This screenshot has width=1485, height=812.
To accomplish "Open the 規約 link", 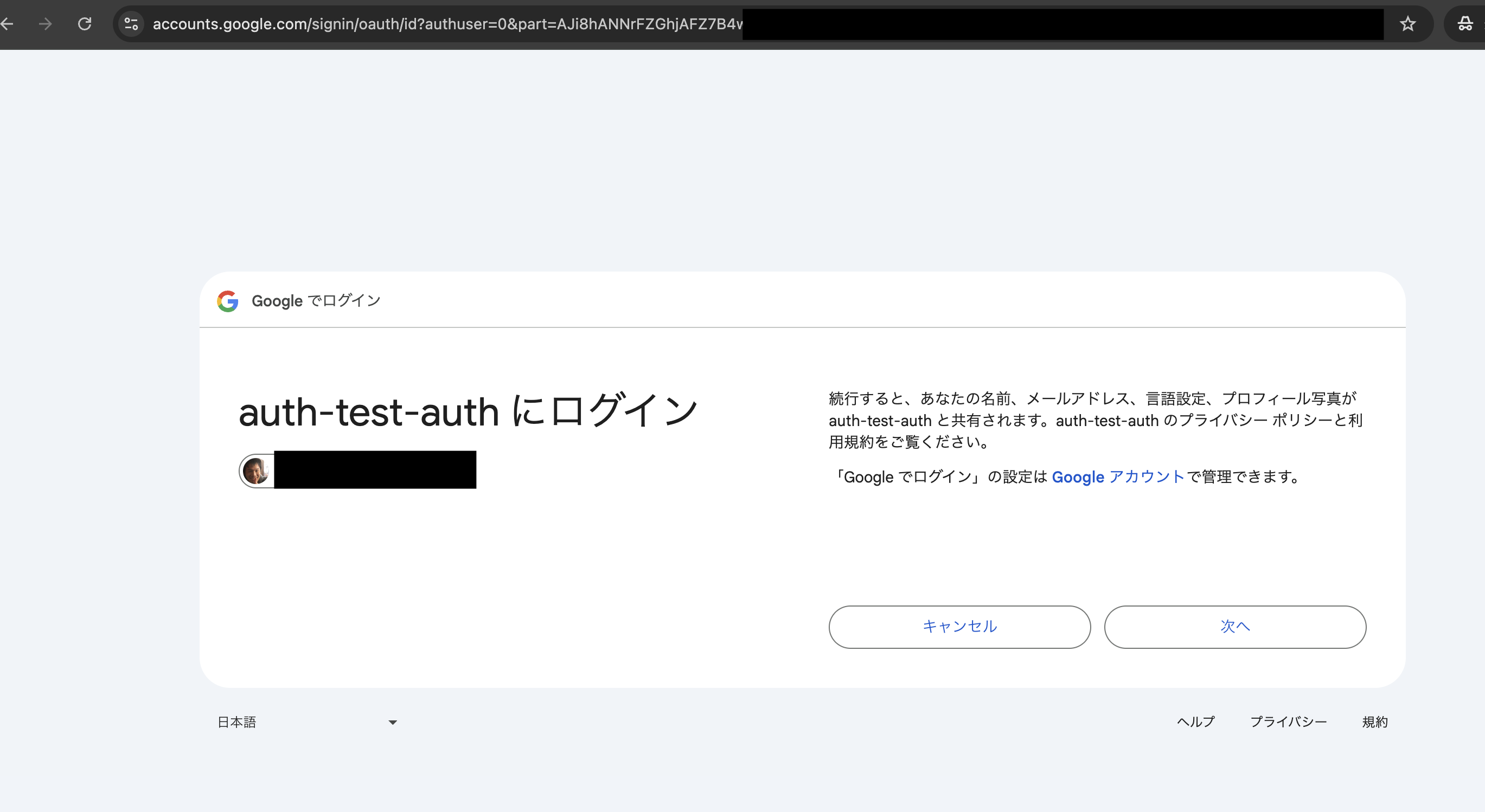I will coord(1375,721).
